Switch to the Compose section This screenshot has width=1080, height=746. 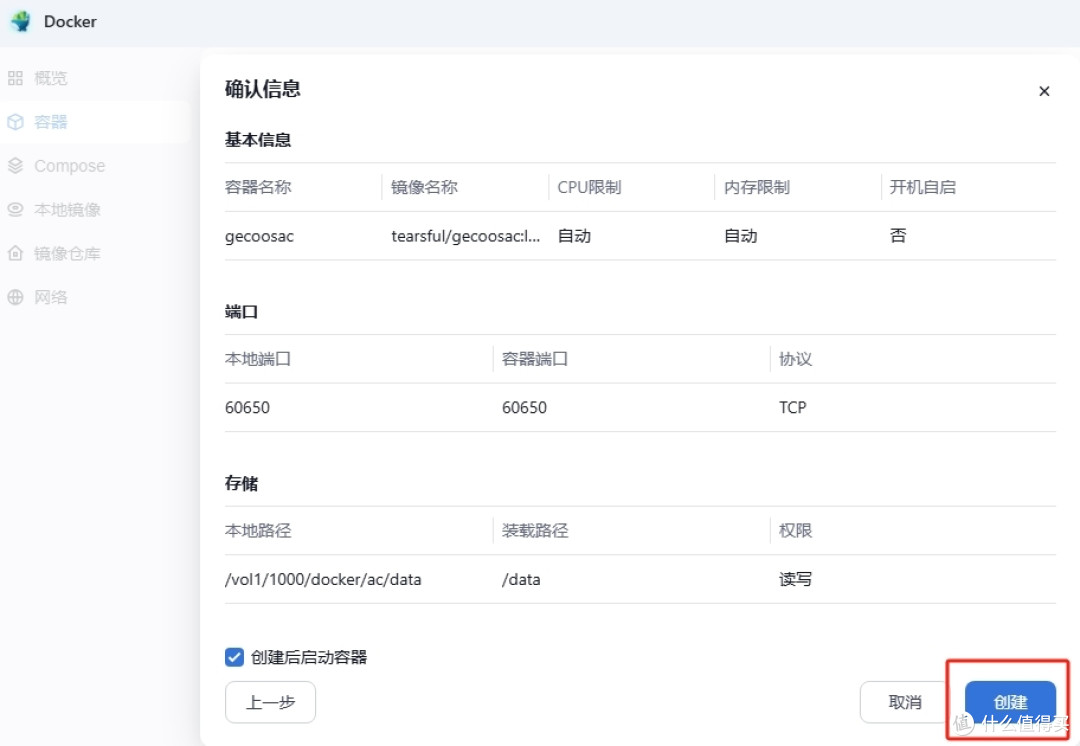[x=68, y=165]
